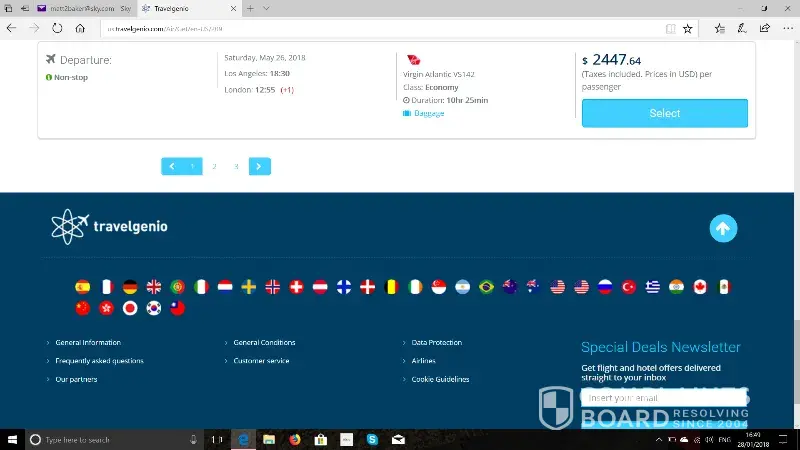Image resolution: width=800 pixels, height=450 pixels.
Task: Select the Virgin Atlantic VS142 flight
Action: coord(664,113)
